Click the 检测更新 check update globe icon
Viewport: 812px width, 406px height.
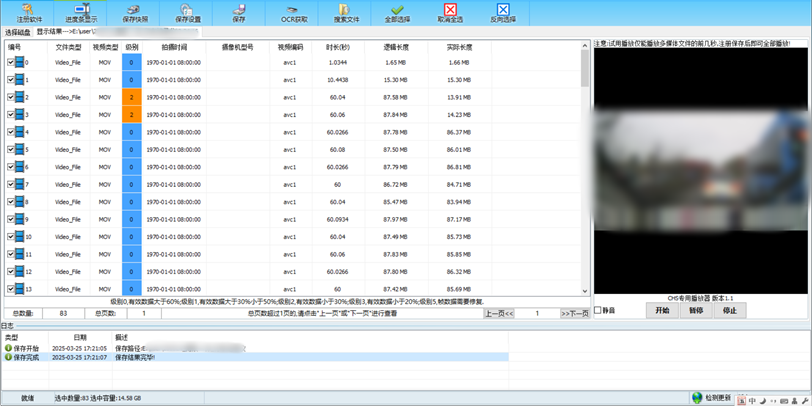(x=697, y=397)
